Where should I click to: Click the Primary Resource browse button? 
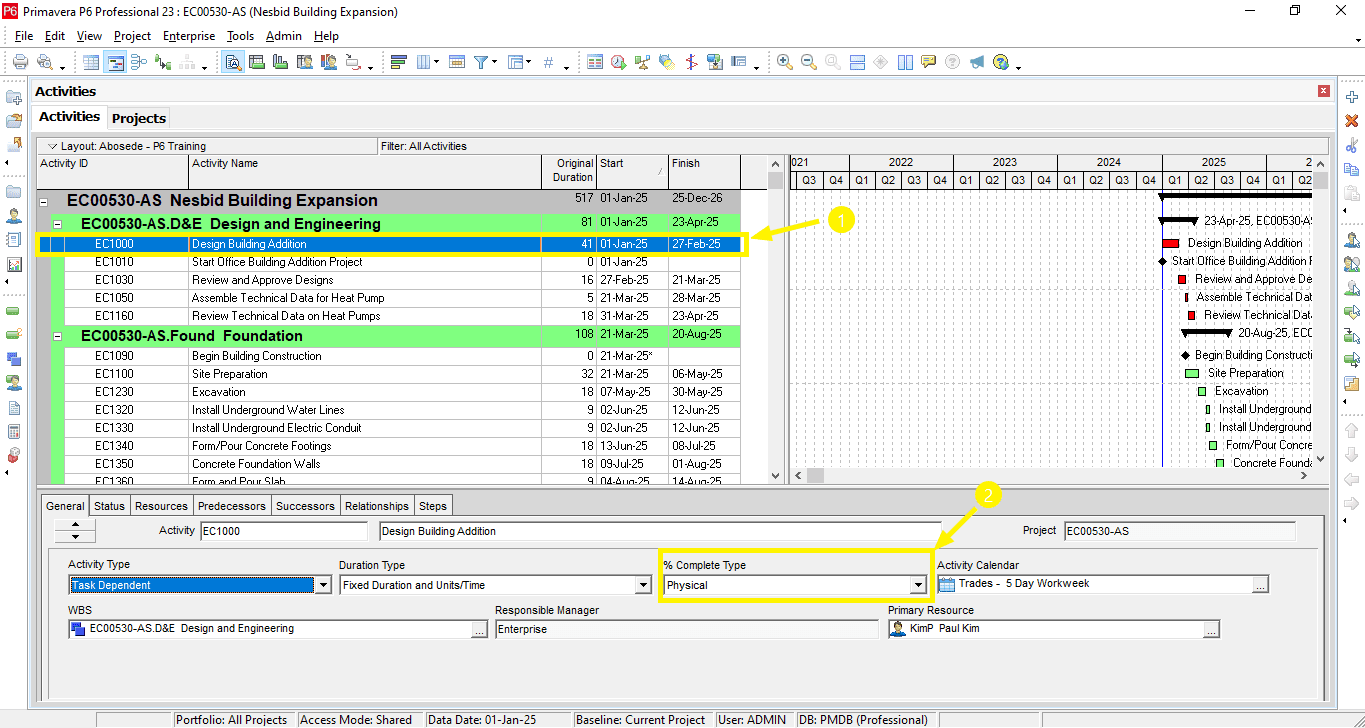1211,630
